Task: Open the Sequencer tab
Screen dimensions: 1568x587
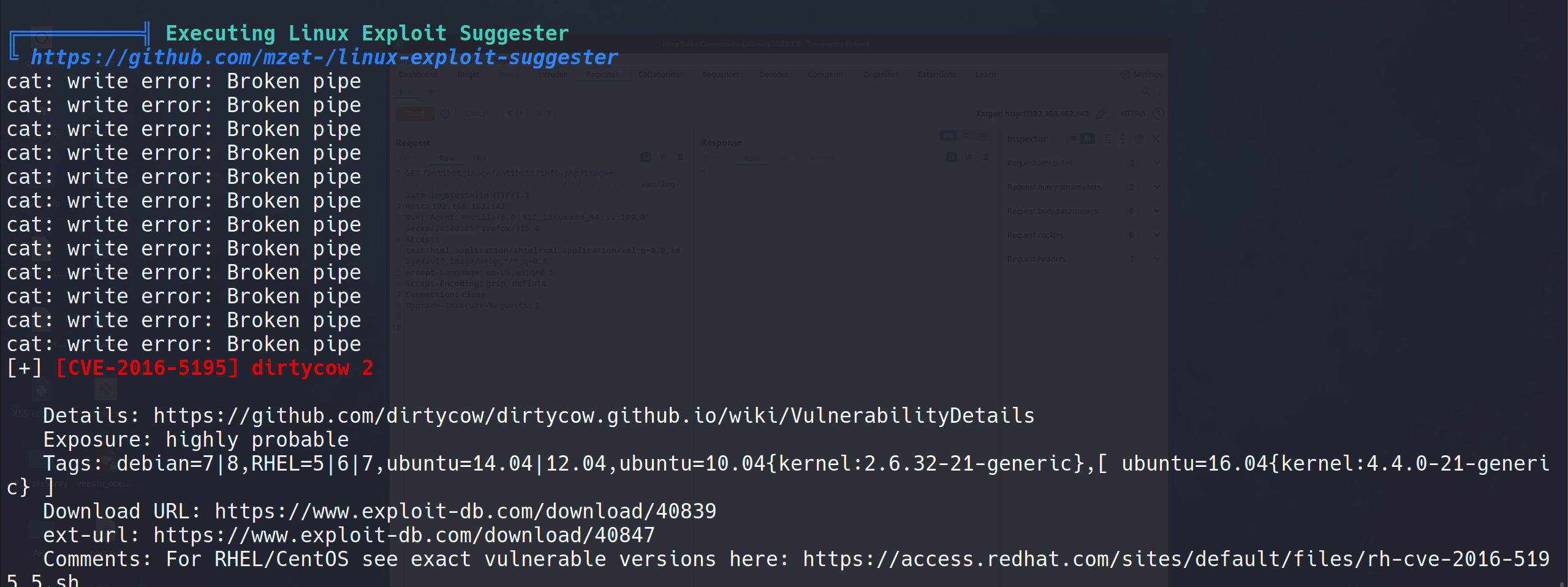Action: pyautogui.click(x=720, y=75)
